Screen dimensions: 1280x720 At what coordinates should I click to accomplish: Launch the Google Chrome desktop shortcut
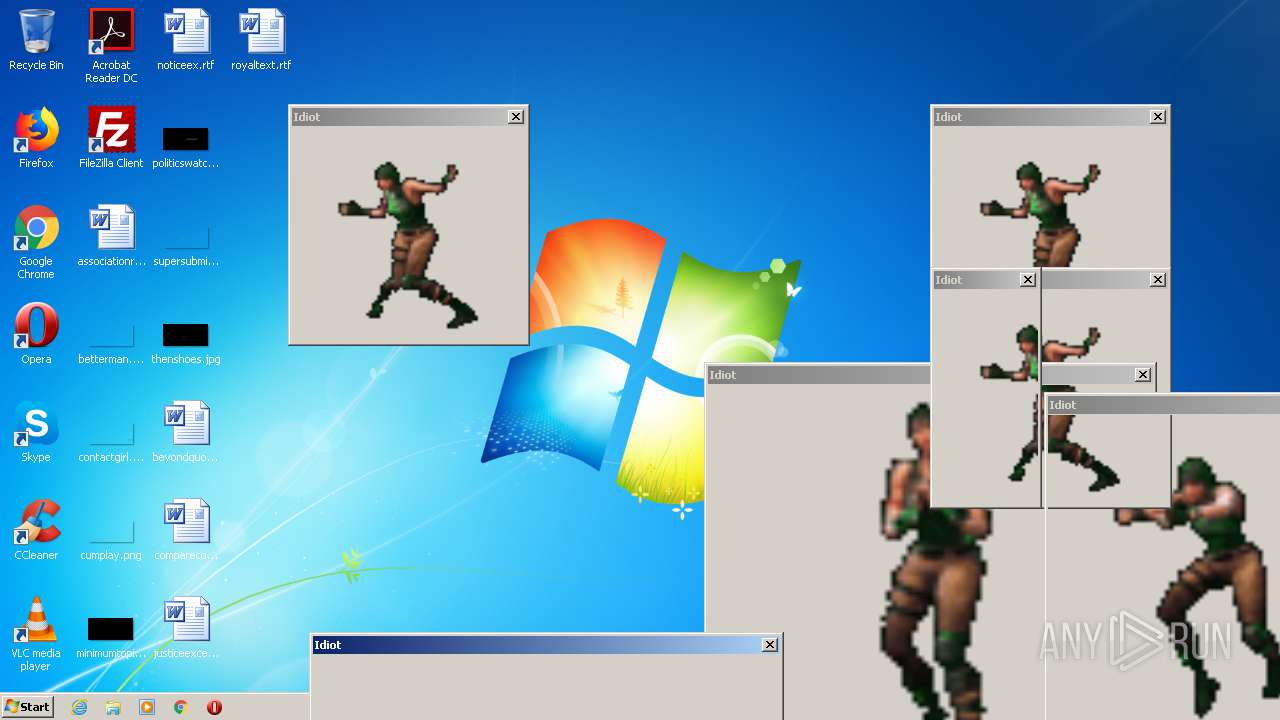36,242
